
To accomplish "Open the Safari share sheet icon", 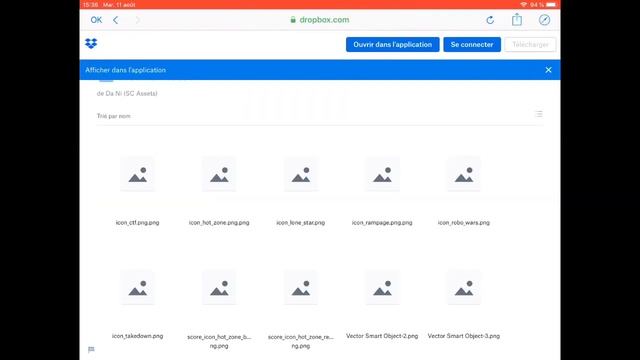I will 517,19.
